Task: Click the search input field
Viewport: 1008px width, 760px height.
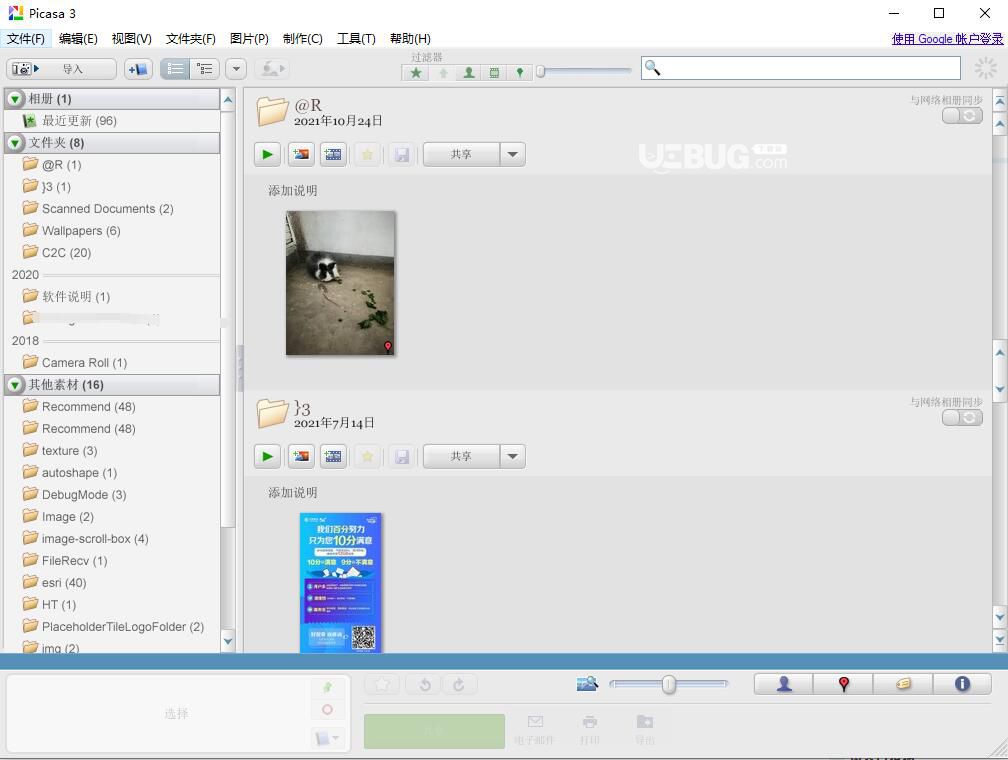Action: (x=800, y=68)
